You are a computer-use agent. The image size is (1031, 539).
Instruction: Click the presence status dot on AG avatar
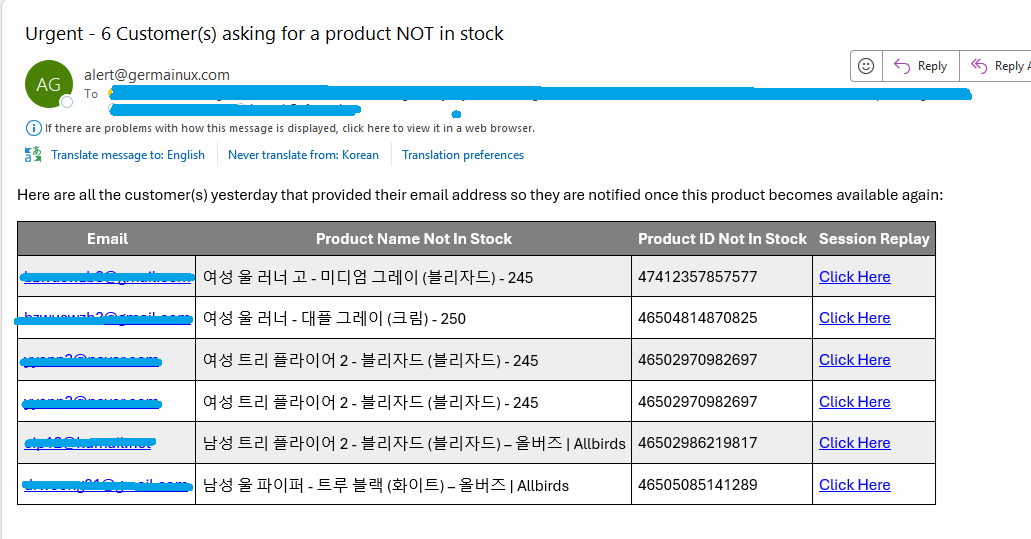(67, 102)
